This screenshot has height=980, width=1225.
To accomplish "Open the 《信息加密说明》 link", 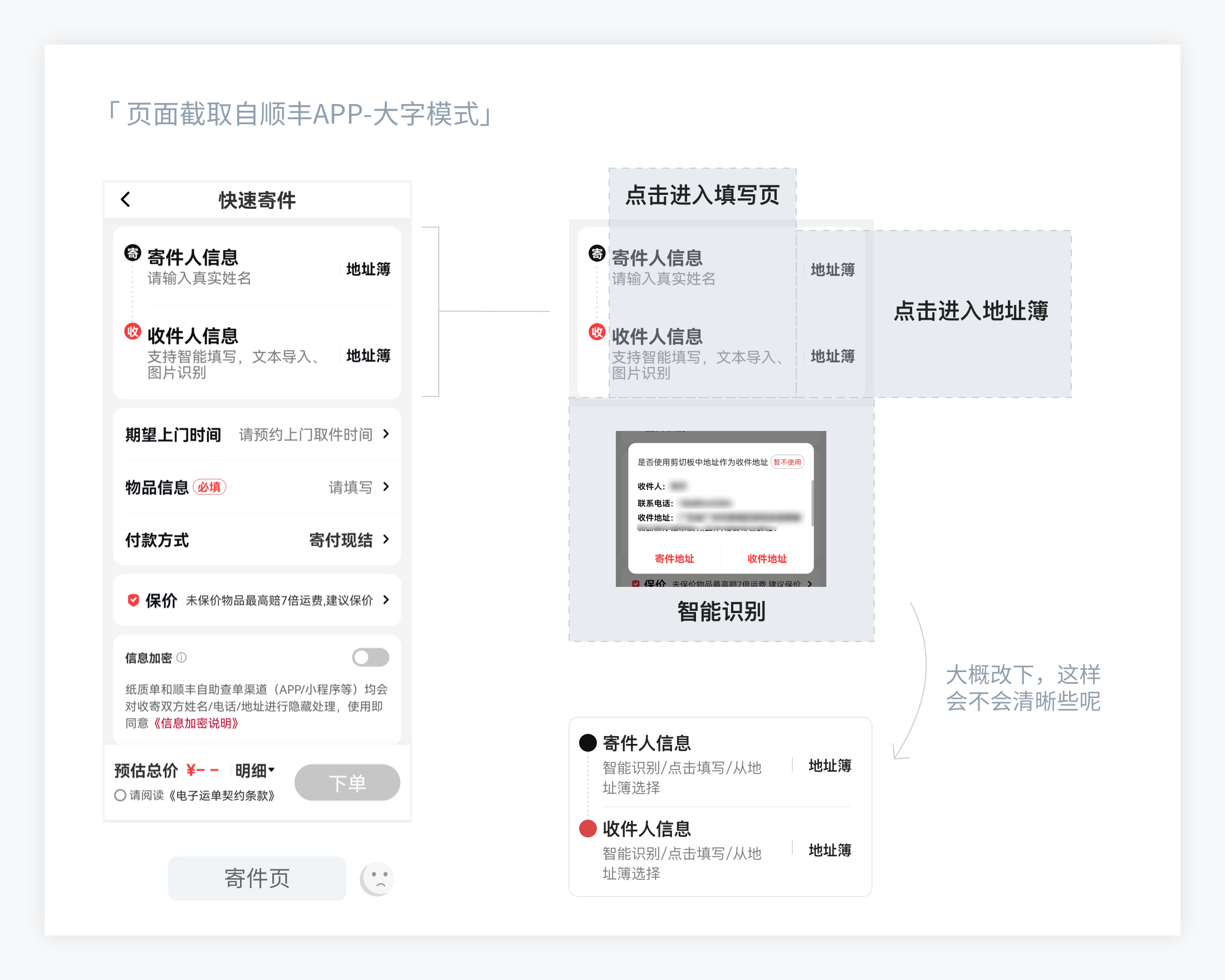I will point(195,723).
